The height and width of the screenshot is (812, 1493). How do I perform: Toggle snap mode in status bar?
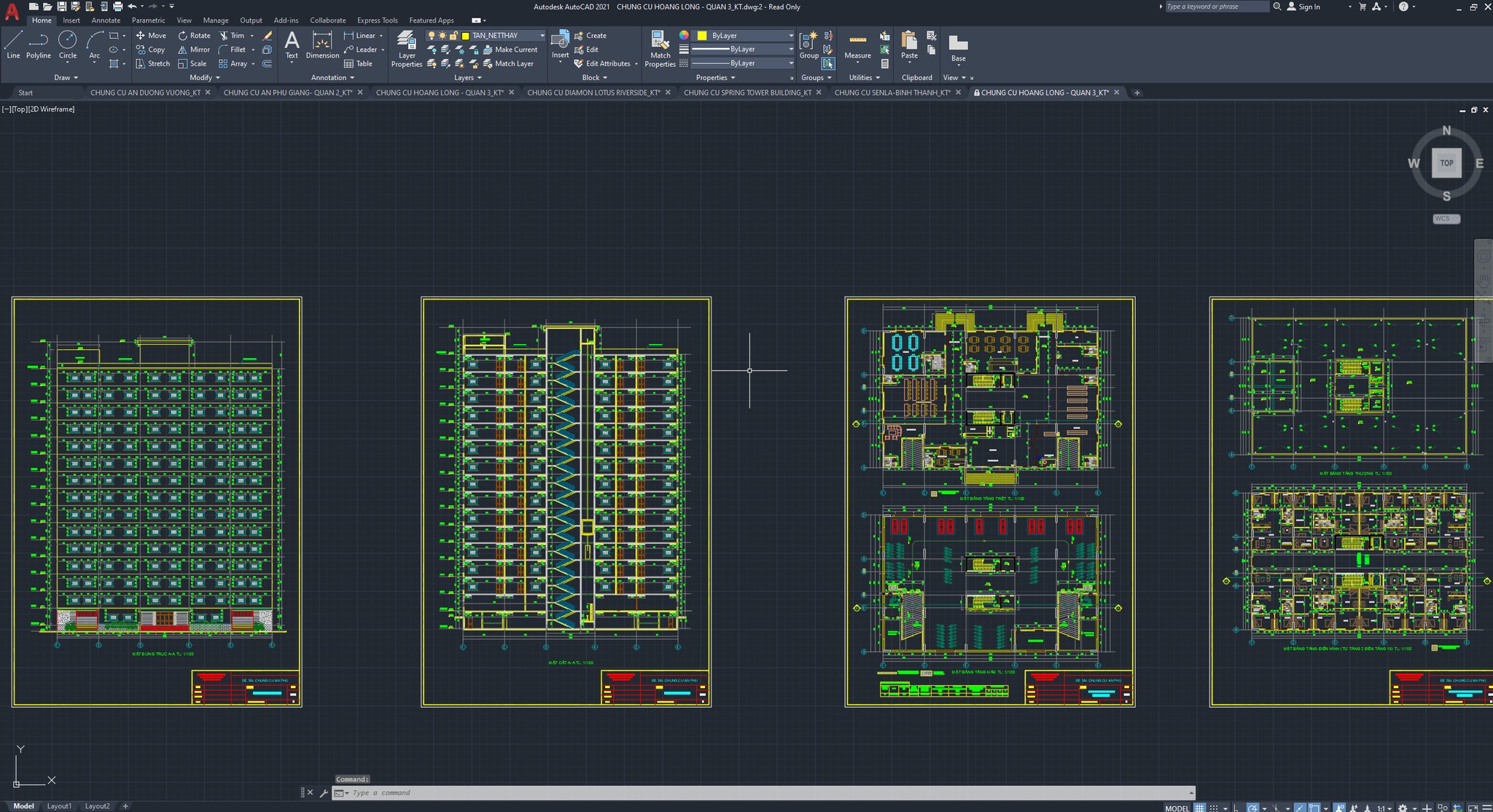point(1214,808)
